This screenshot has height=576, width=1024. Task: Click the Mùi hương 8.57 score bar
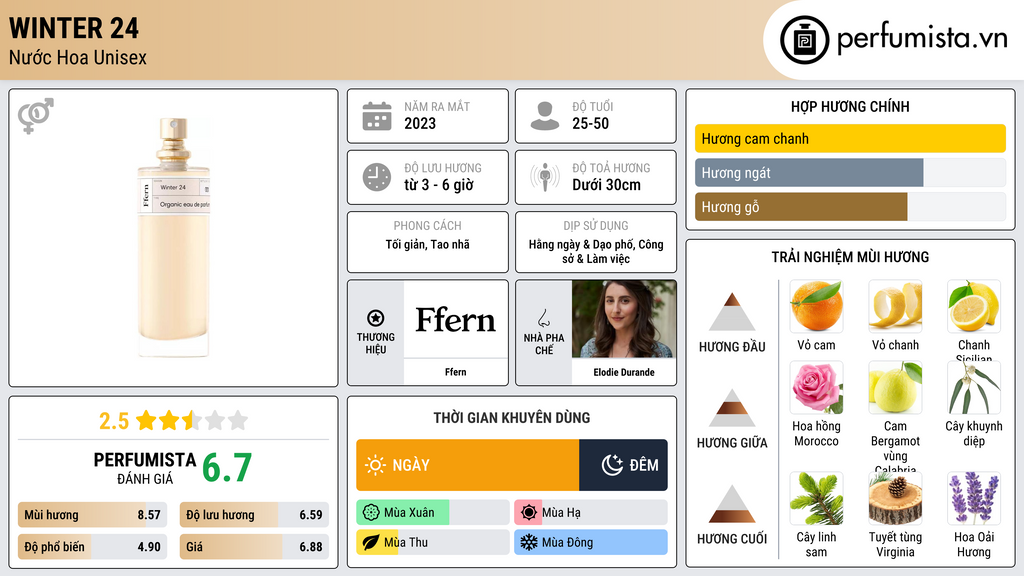93,515
